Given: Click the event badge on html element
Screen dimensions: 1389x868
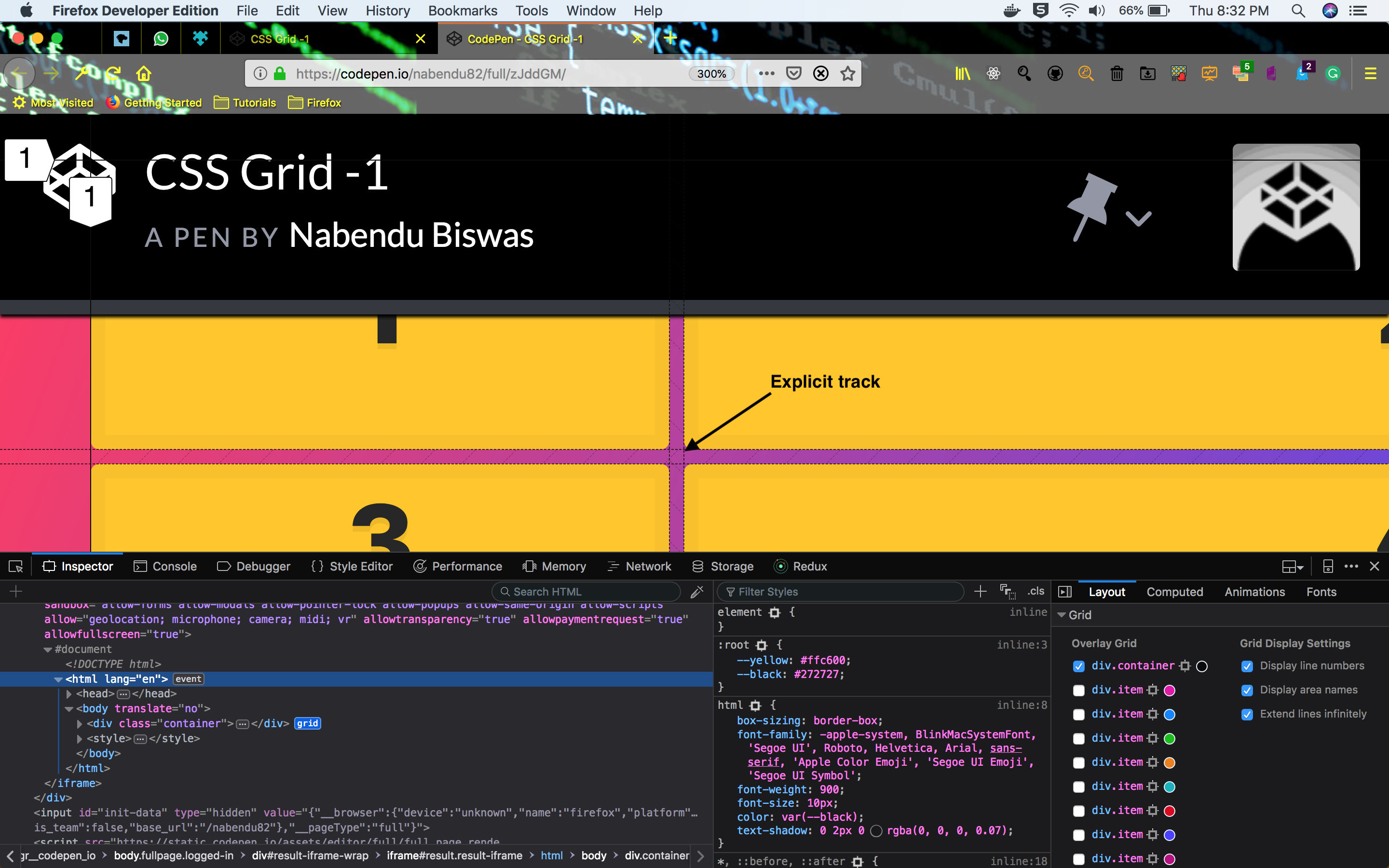Looking at the screenshot, I should 188,679.
